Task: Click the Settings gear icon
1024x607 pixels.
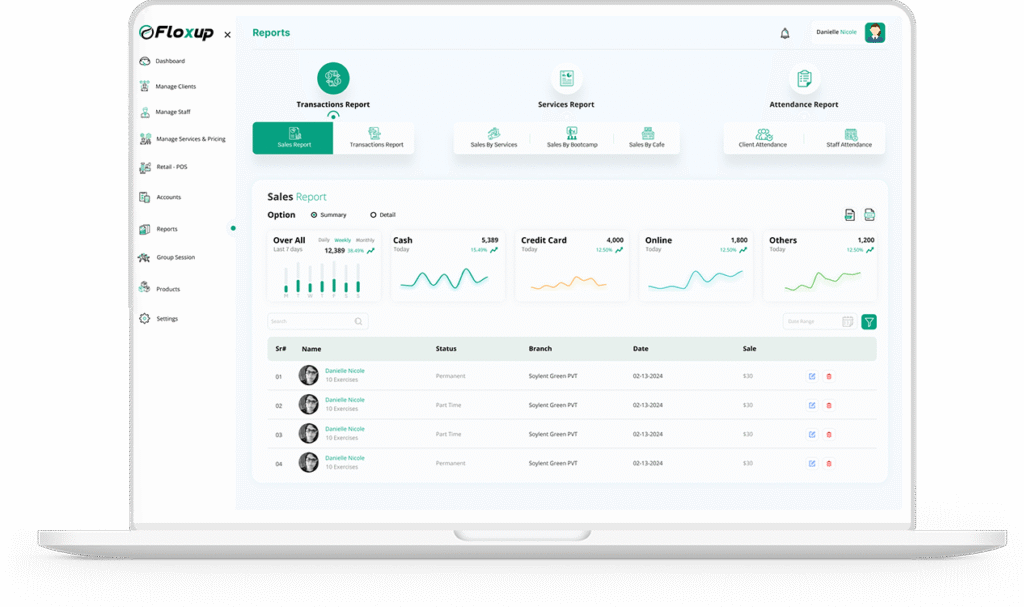Action: pyautogui.click(x=144, y=318)
